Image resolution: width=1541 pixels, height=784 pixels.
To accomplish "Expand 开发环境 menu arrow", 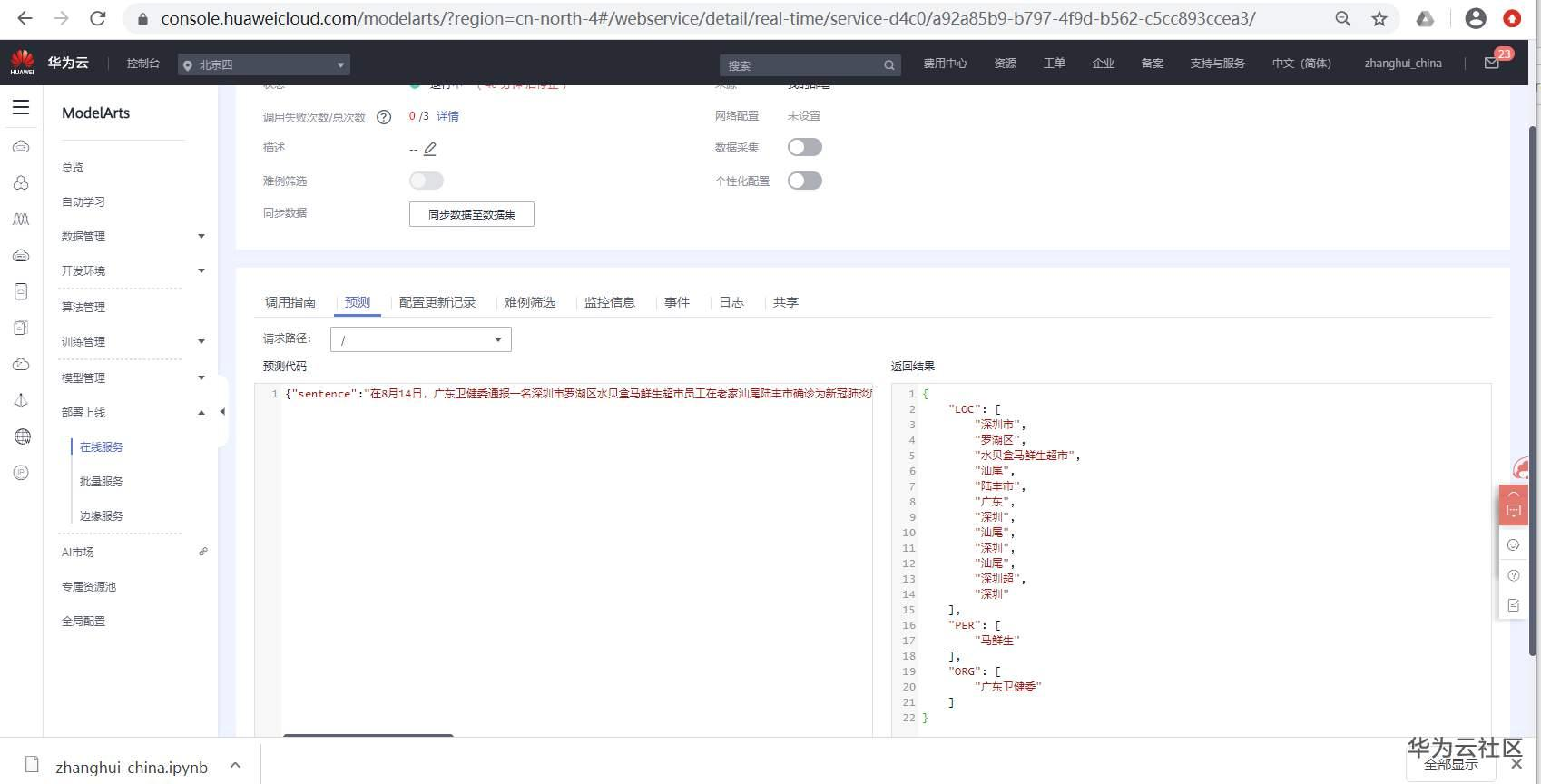I will (x=201, y=270).
